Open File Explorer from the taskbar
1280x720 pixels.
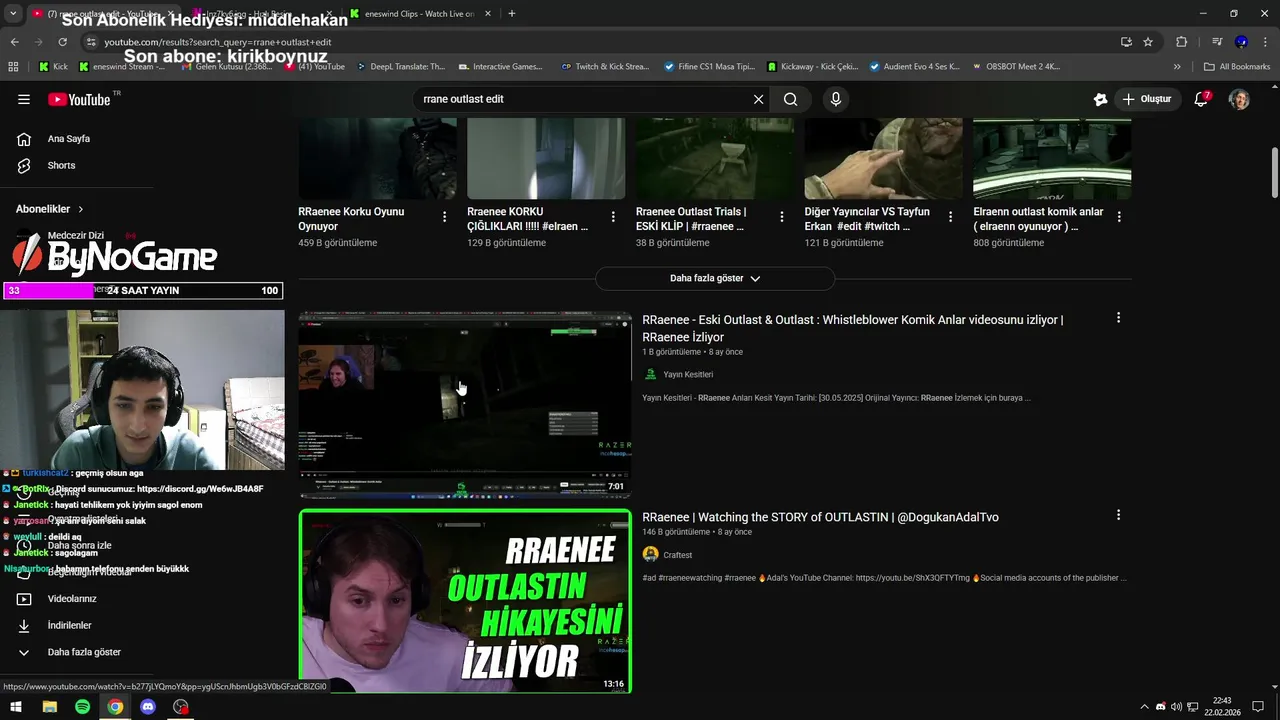49,707
